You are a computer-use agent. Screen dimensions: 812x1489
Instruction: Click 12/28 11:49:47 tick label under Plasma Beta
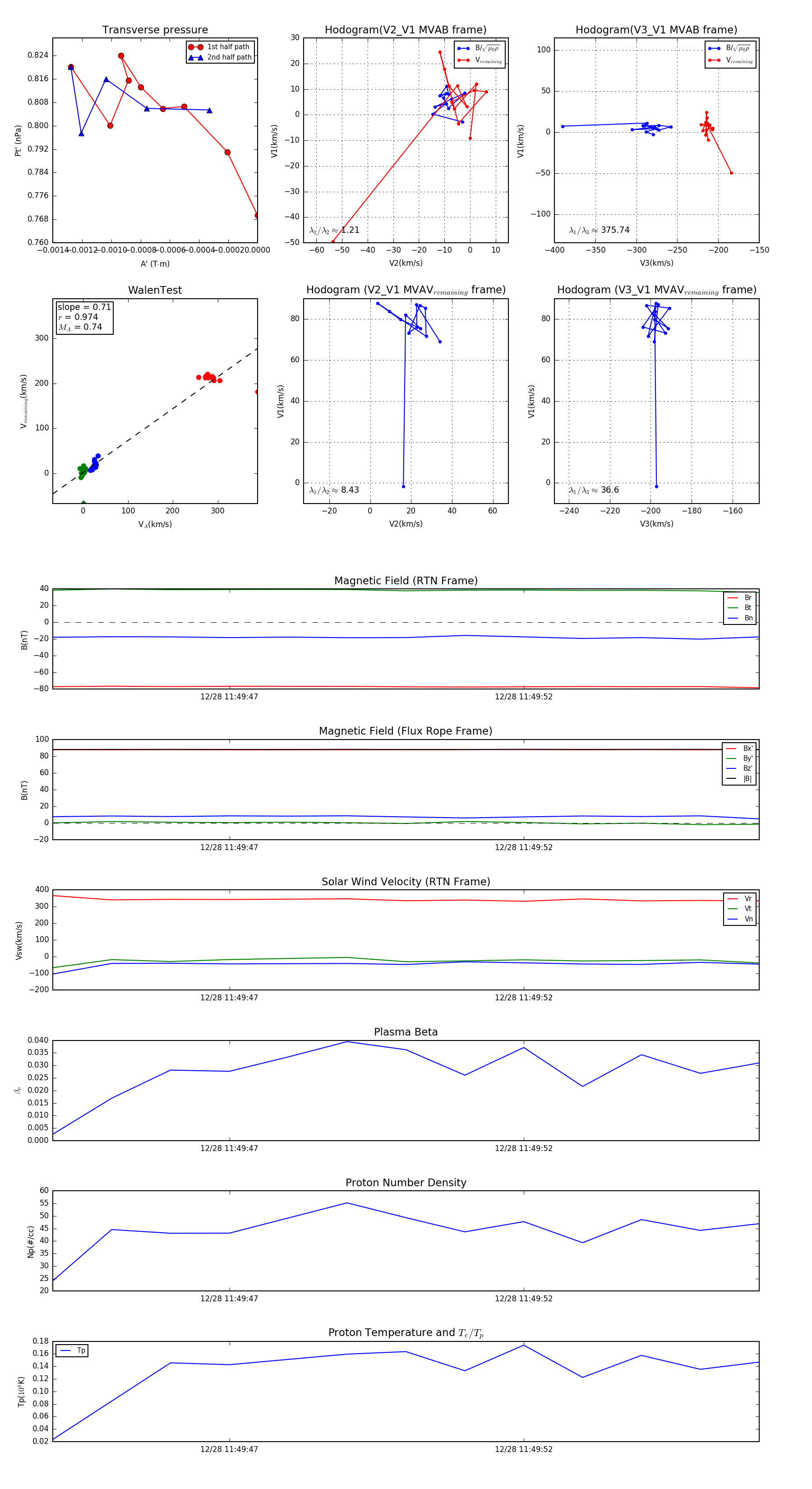tap(229, 1148)
